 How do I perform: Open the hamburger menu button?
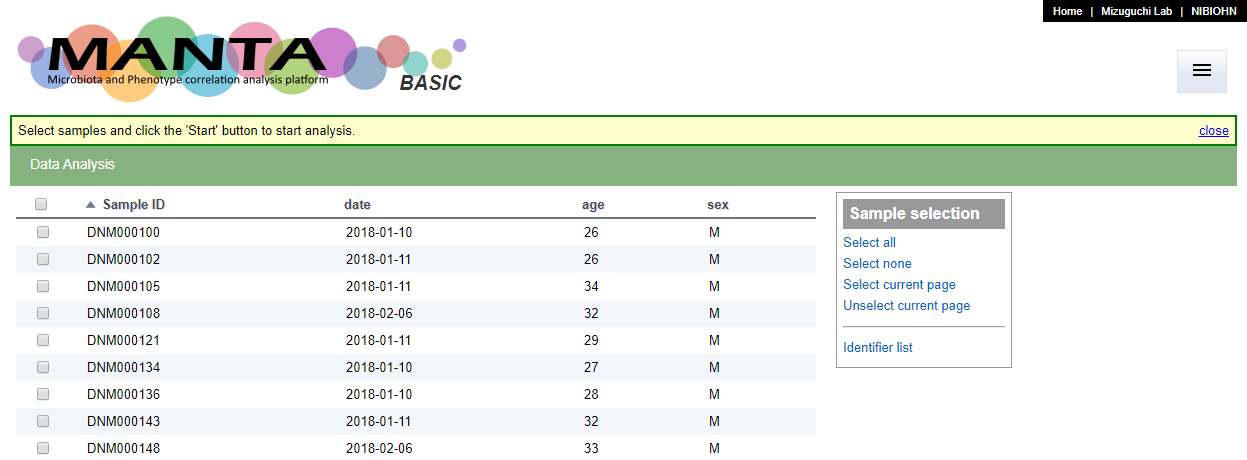coord(1202,71)
